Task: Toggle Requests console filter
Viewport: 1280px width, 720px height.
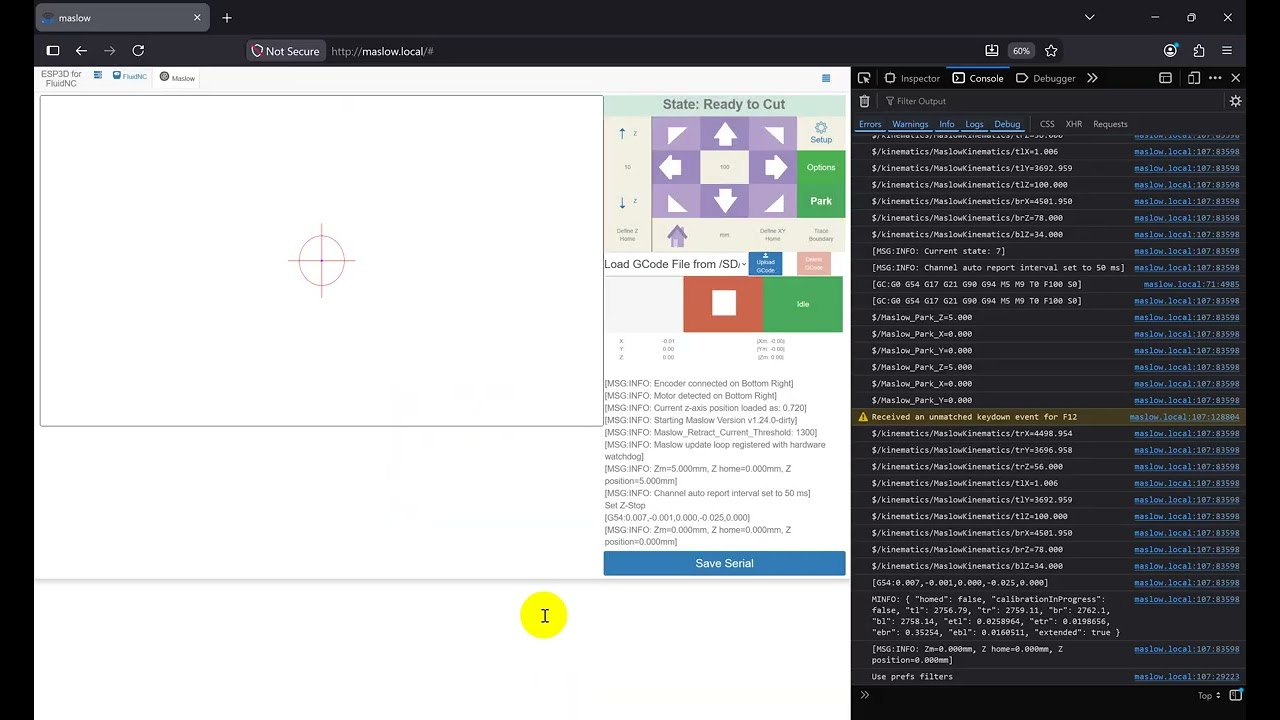Action: (1110, 124)
